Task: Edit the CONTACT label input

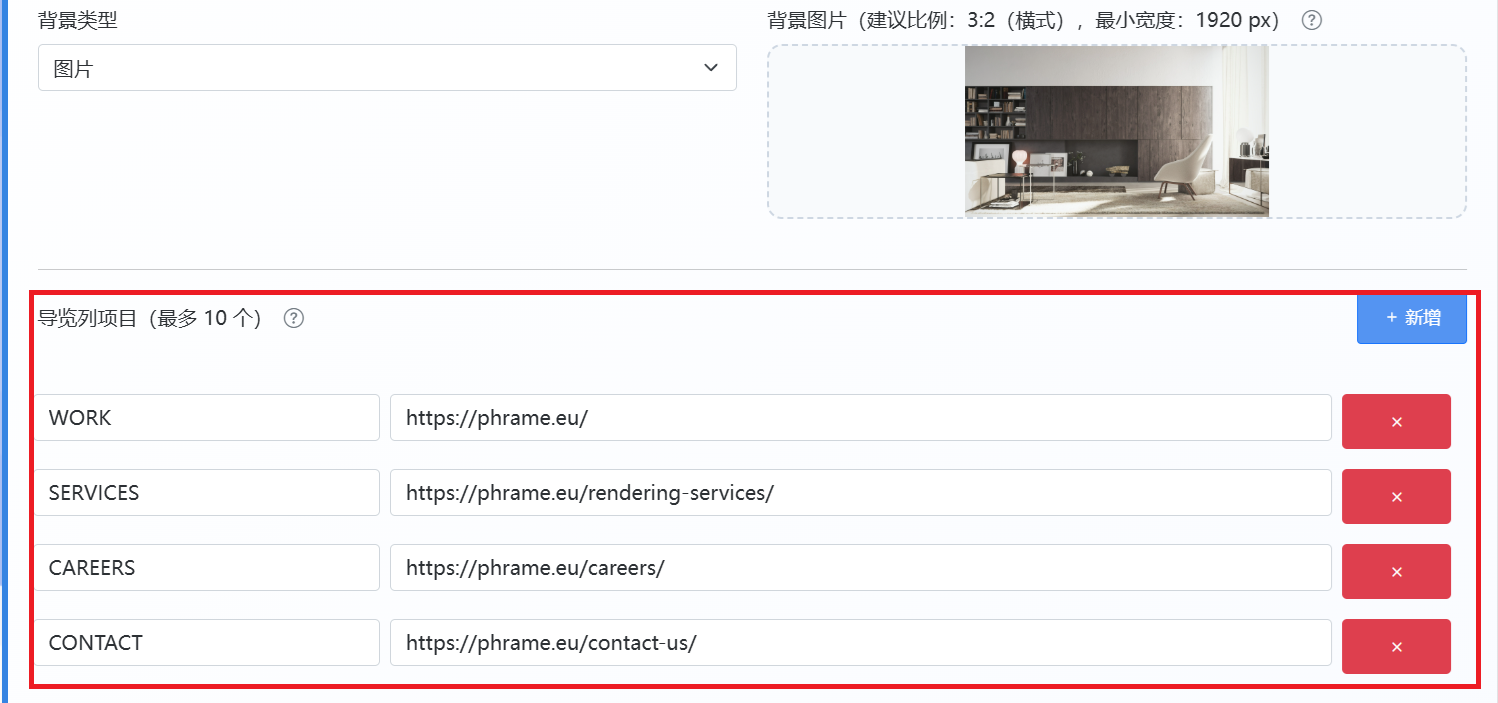Action: tap(207, 642)
